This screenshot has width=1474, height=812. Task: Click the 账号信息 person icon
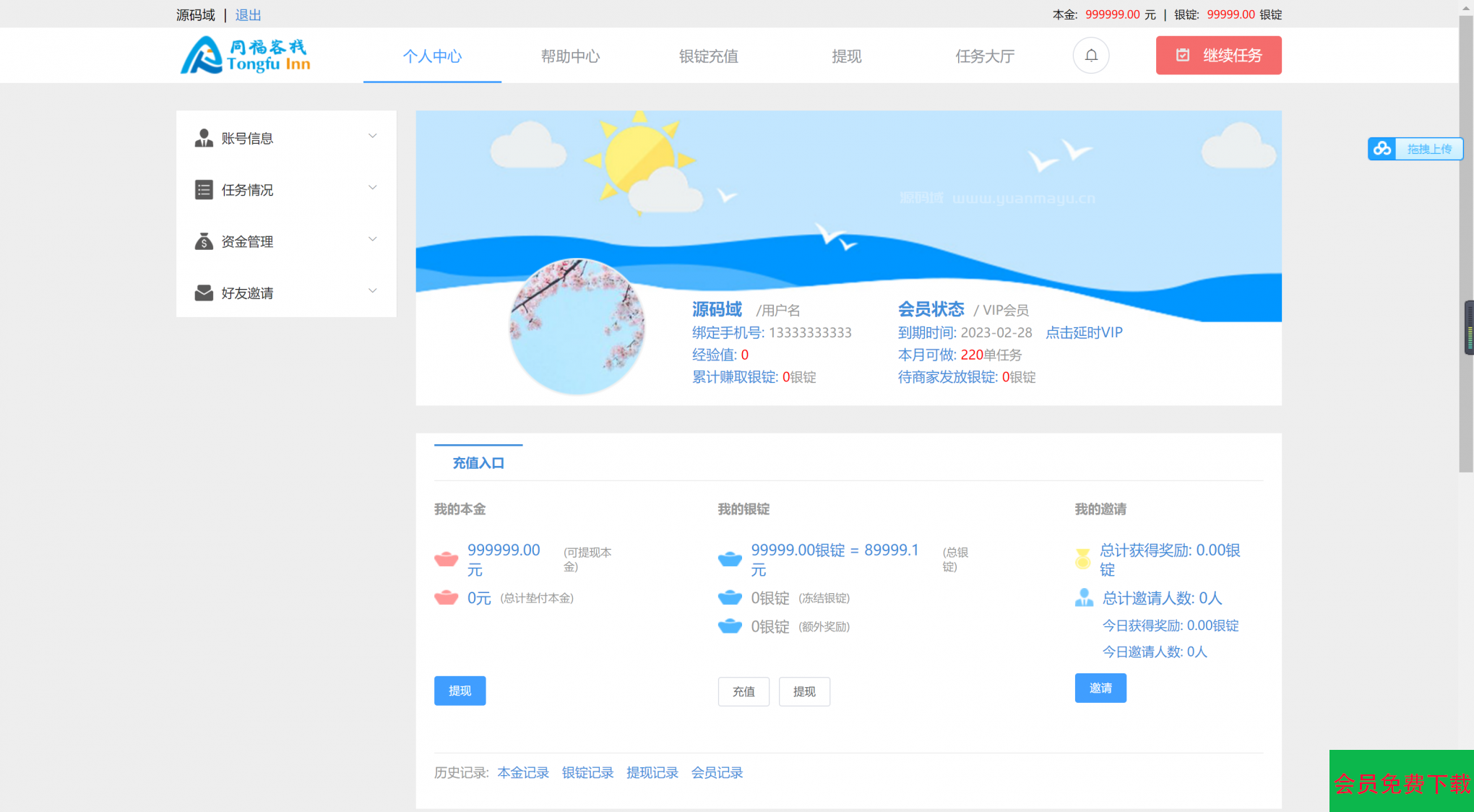tap(204, 138)
